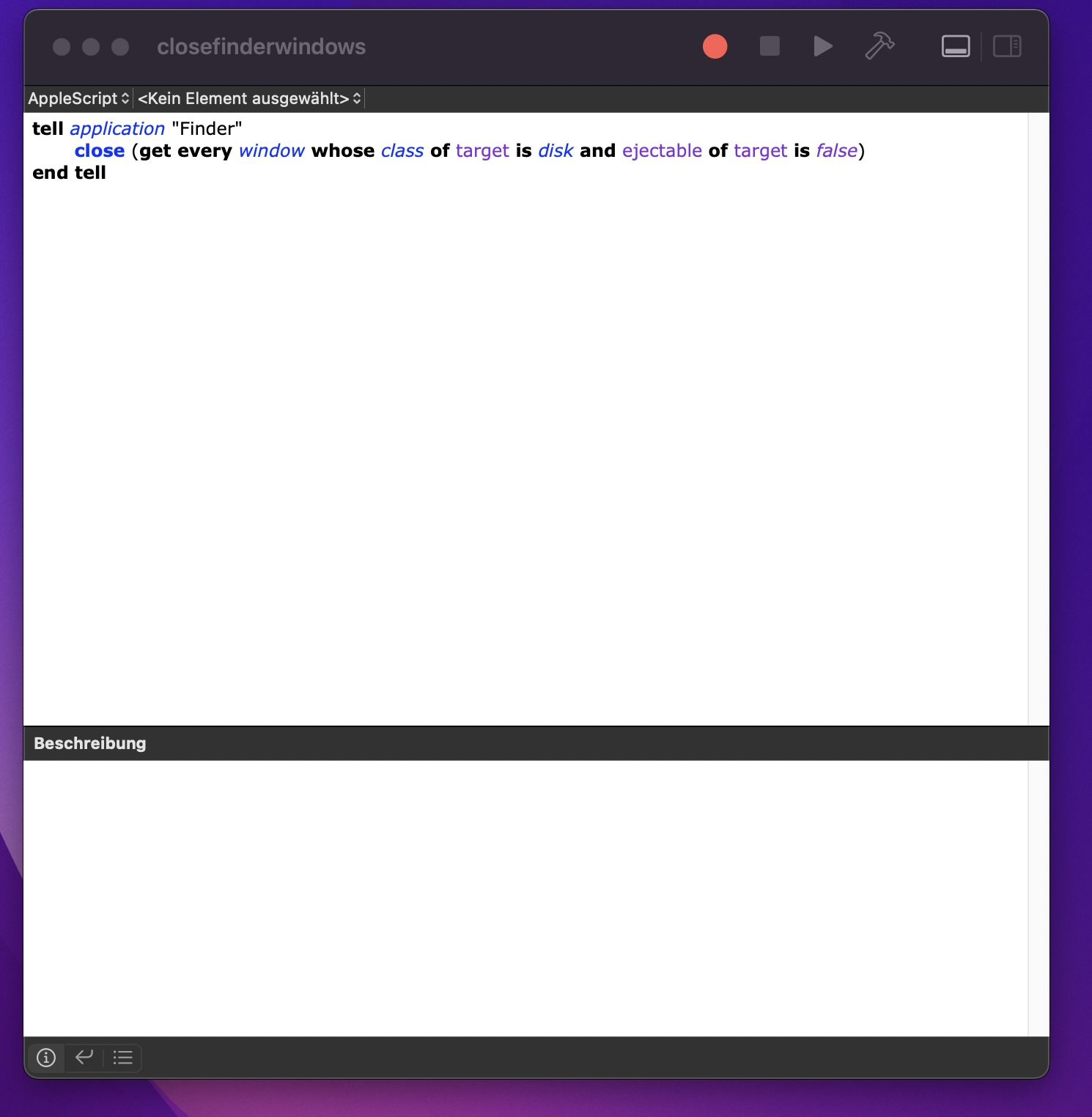Click the word application in the script

point(117,129)
